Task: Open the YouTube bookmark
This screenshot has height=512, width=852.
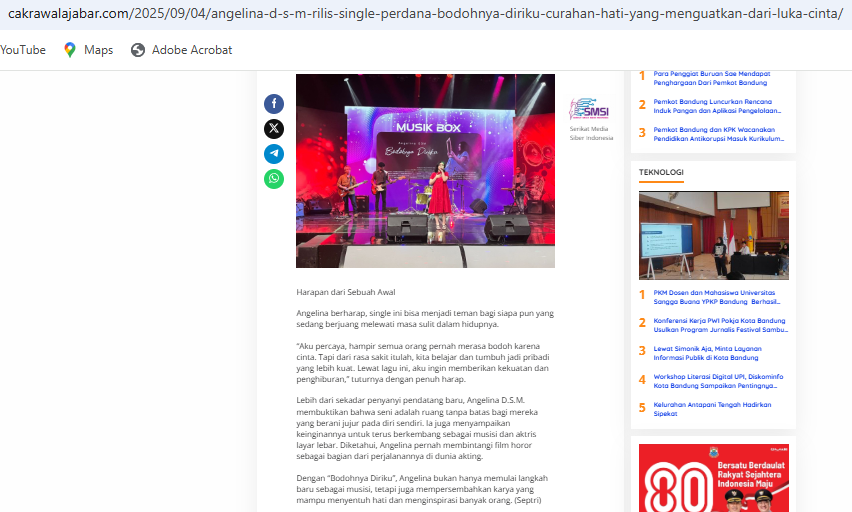Action: (x=22, y=50)
